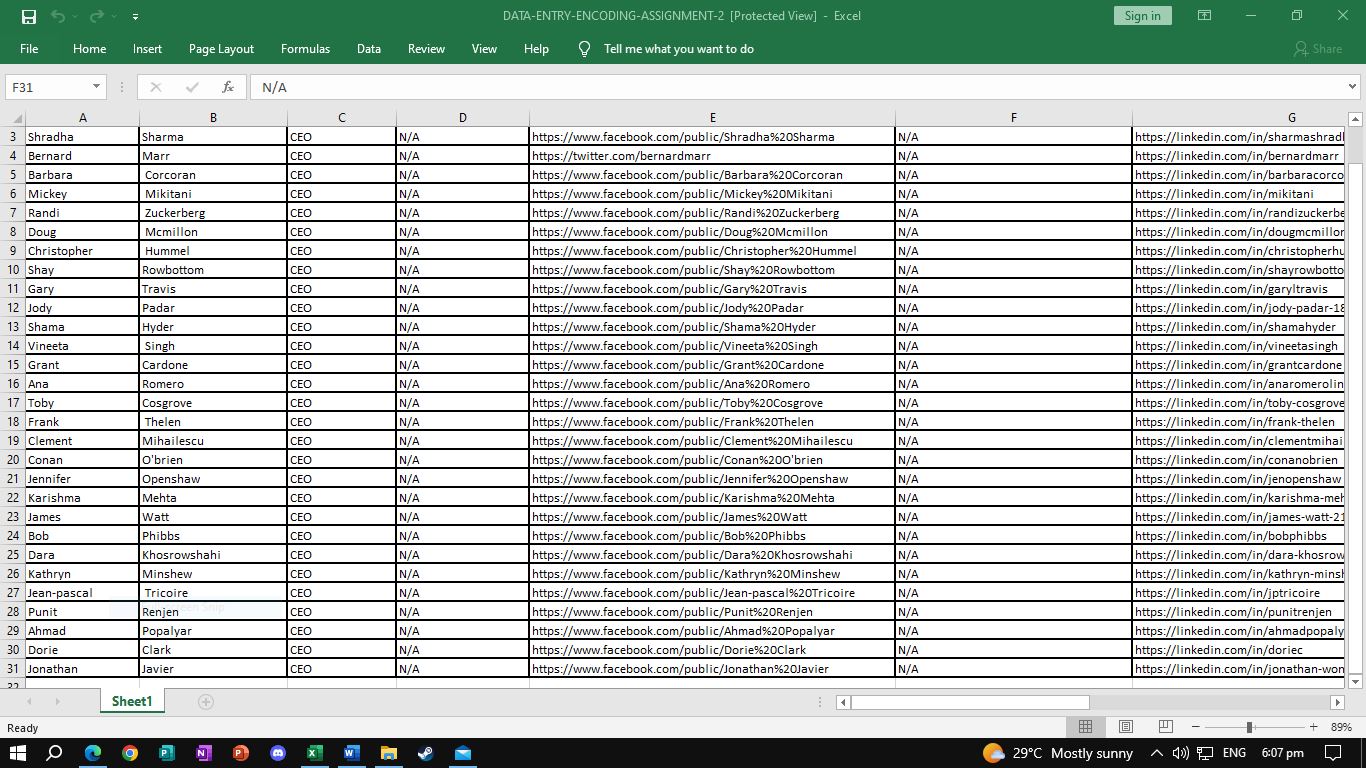Expand the formula bar
1366x768 pixels.
(1353, 87)
